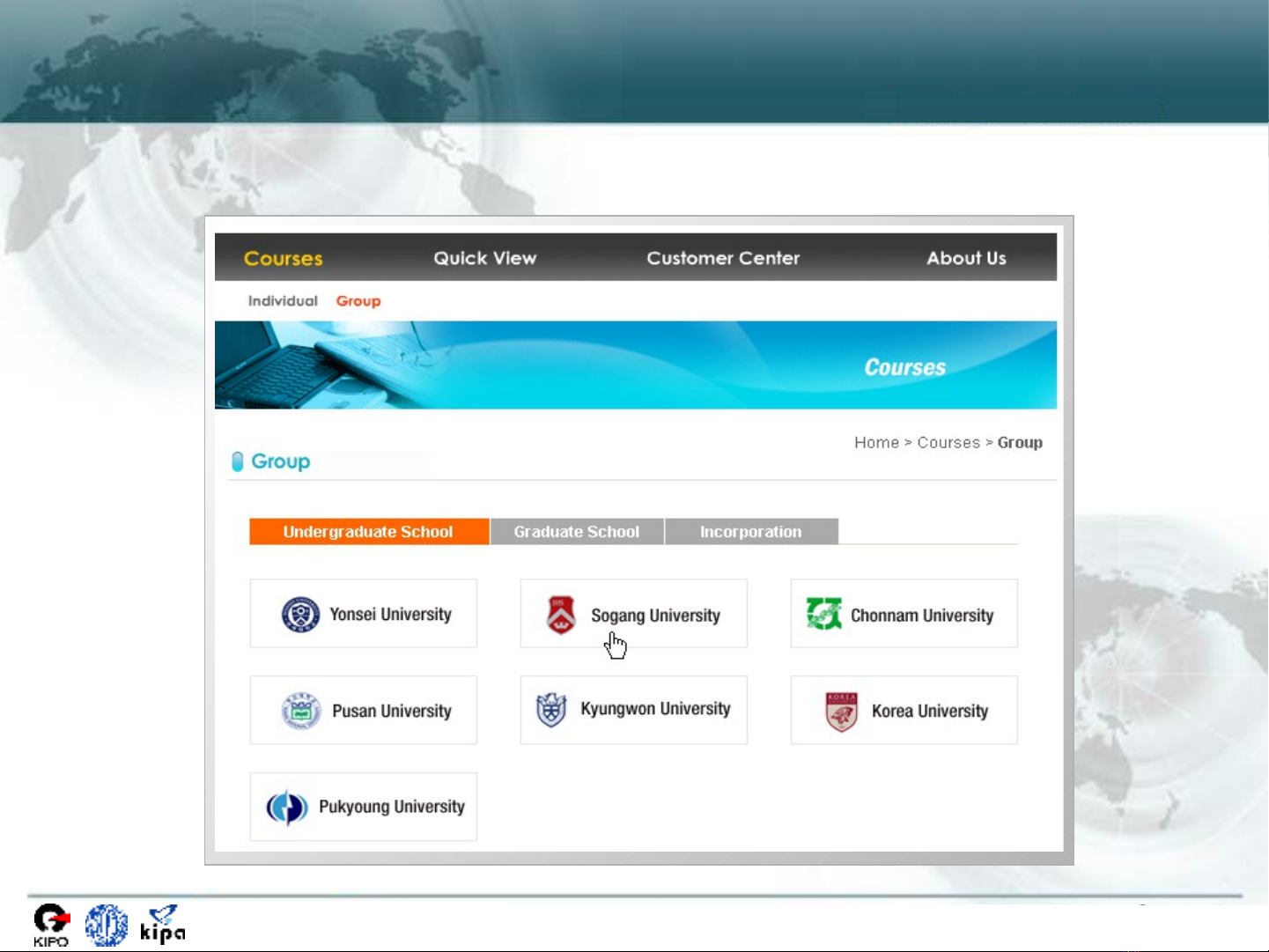Open Pukyoung University text link
The width and height of the screenshot is (1269, 952).
click(x=392, y=808)
